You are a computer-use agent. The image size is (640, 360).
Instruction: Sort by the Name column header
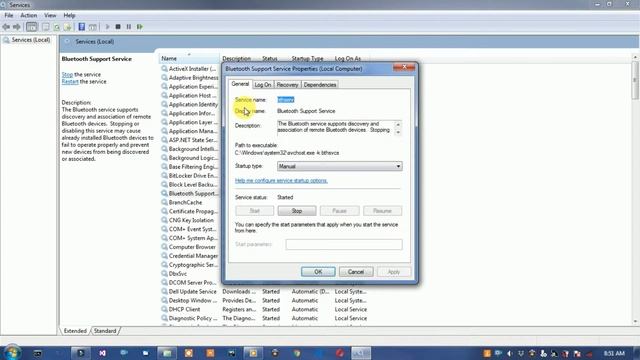click(189, 58)
